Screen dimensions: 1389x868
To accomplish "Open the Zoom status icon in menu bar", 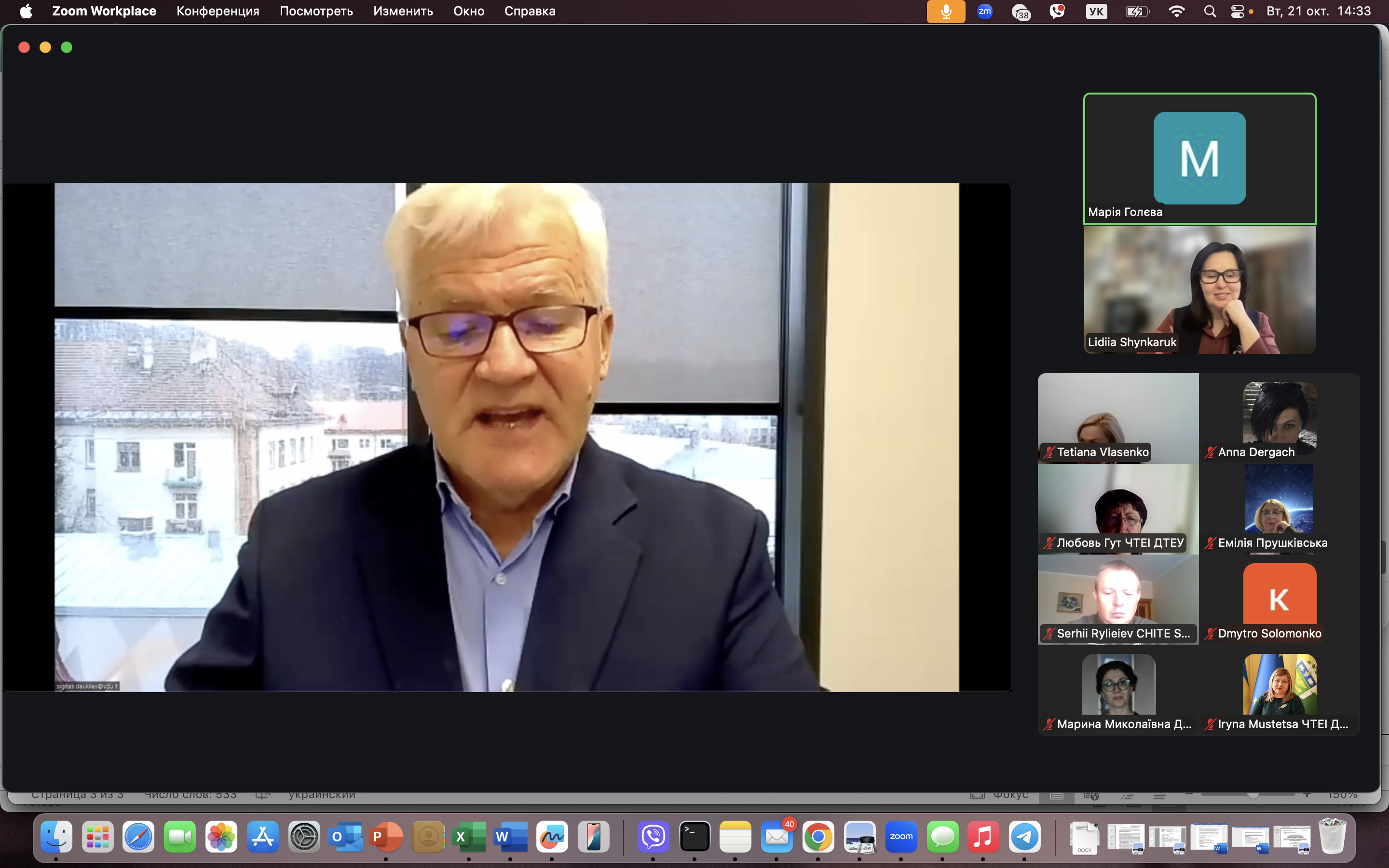I will [984, 12].
